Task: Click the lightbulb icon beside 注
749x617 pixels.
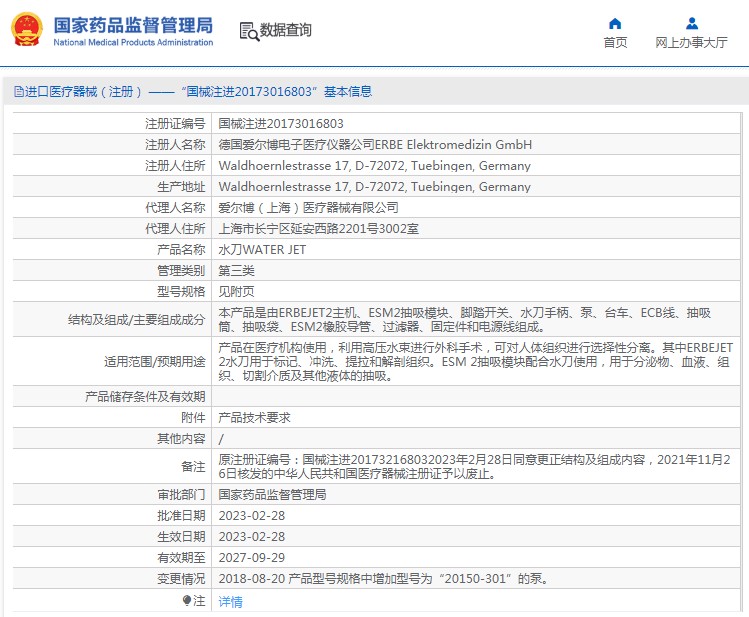Action: (x=187, y=600)
